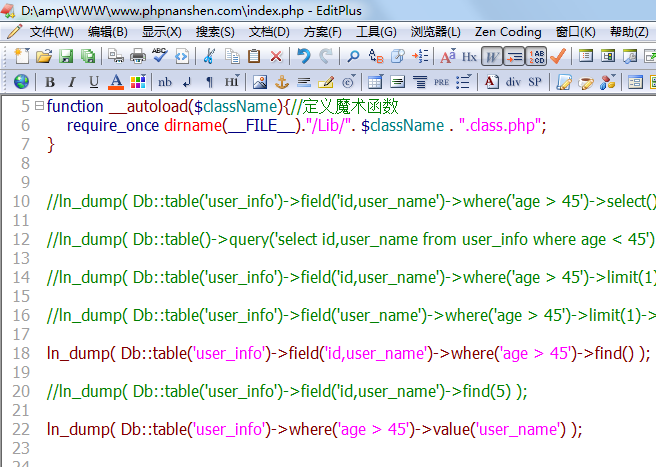Open the 显示(X) menu

[x=161, y=32]
